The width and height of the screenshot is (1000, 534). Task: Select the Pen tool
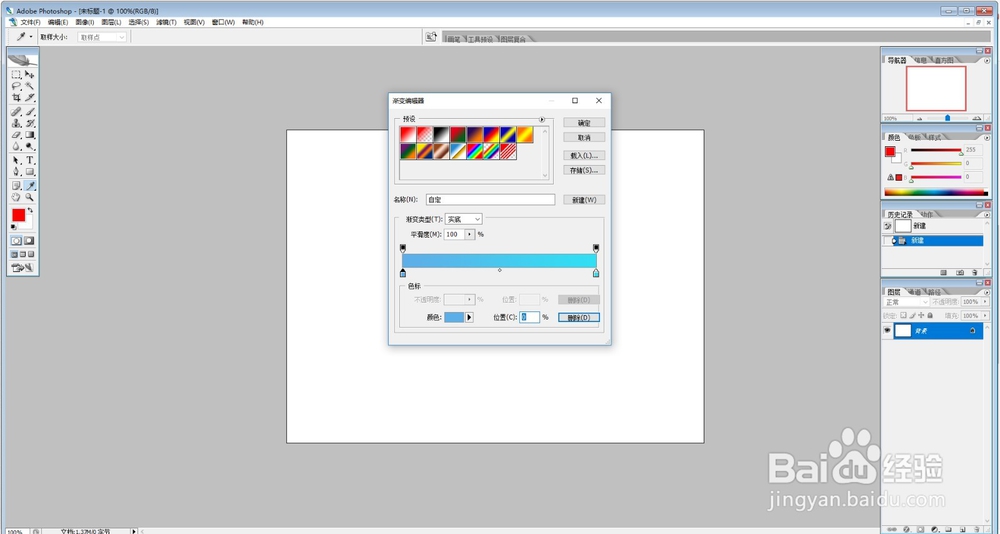coord(17,172)
